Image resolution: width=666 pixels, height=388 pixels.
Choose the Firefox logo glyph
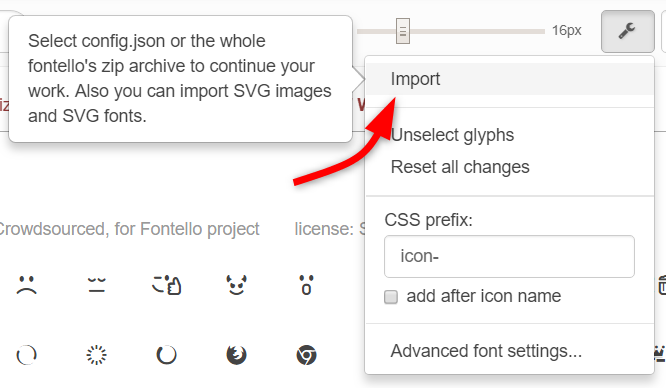click(237, 355)
